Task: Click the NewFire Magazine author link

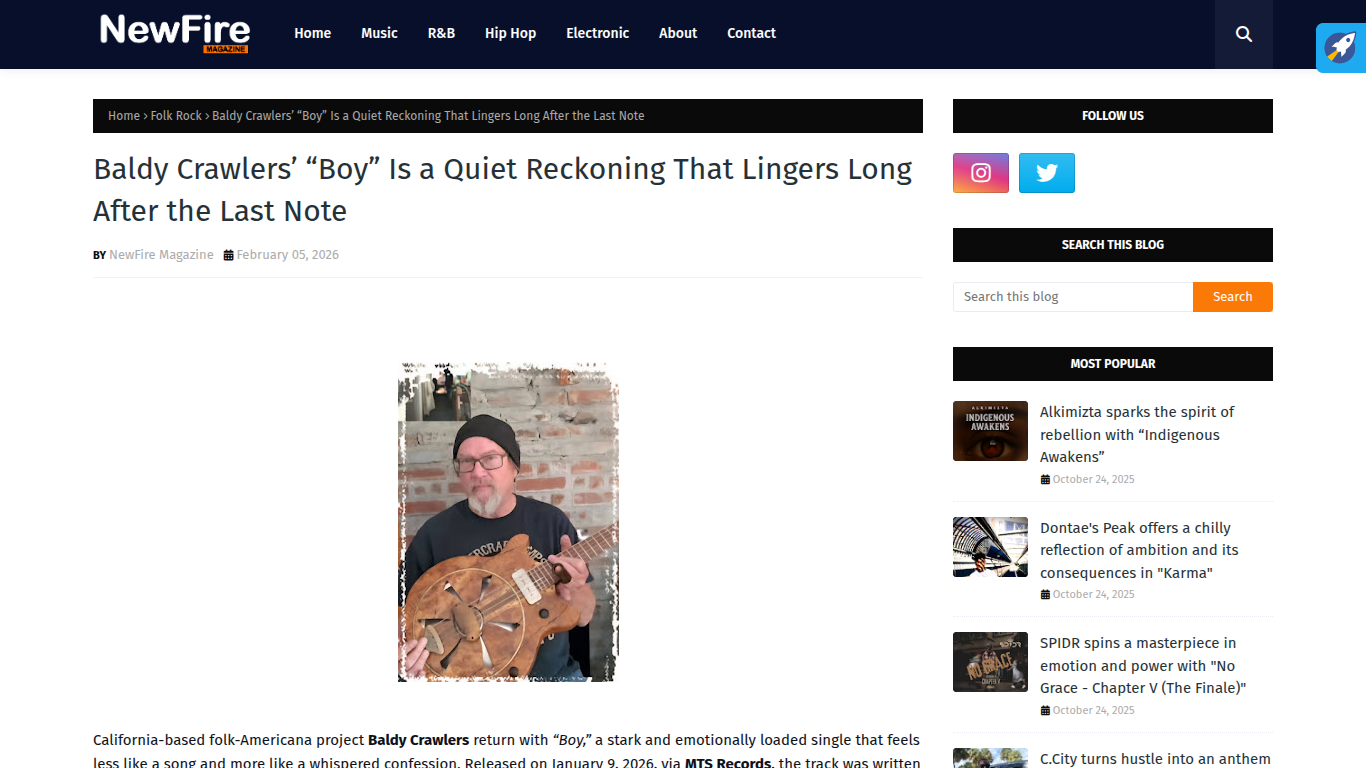Action: pos(161,255)
